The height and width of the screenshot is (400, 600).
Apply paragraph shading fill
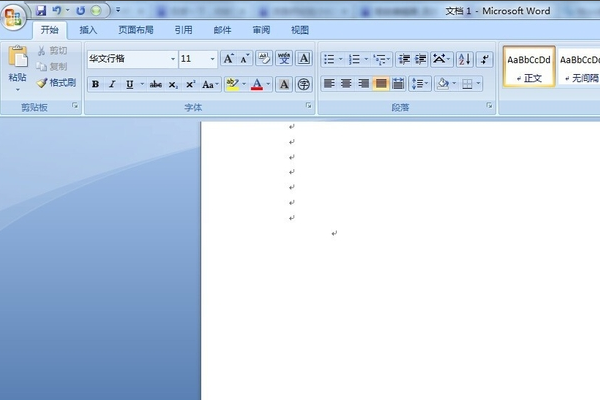(443, 83)
